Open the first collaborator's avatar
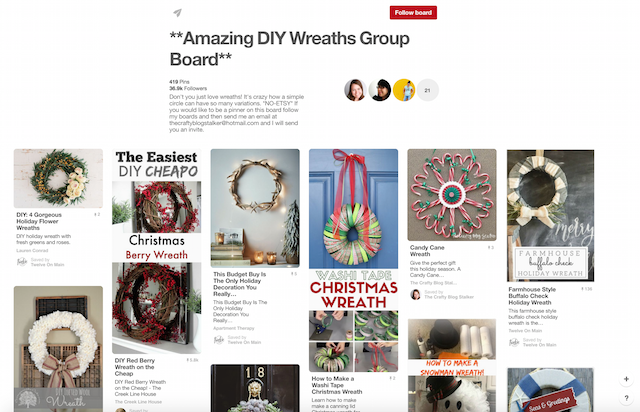This screenshot has height=412, width=640. click(355, 90)
